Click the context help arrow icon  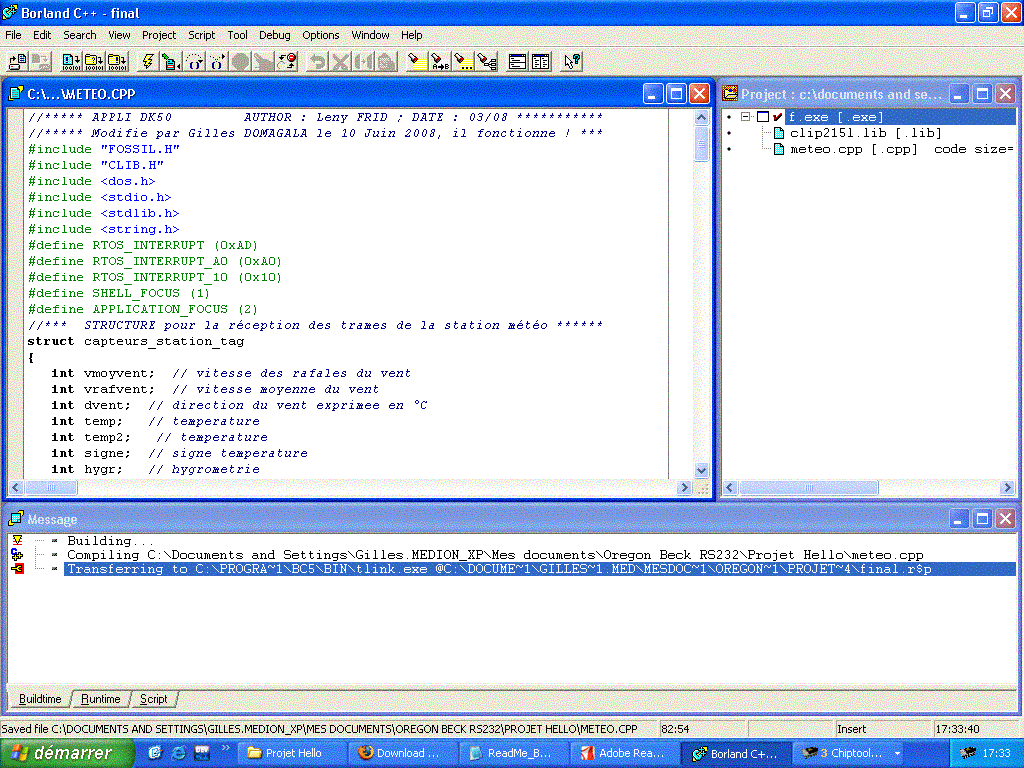571,61
